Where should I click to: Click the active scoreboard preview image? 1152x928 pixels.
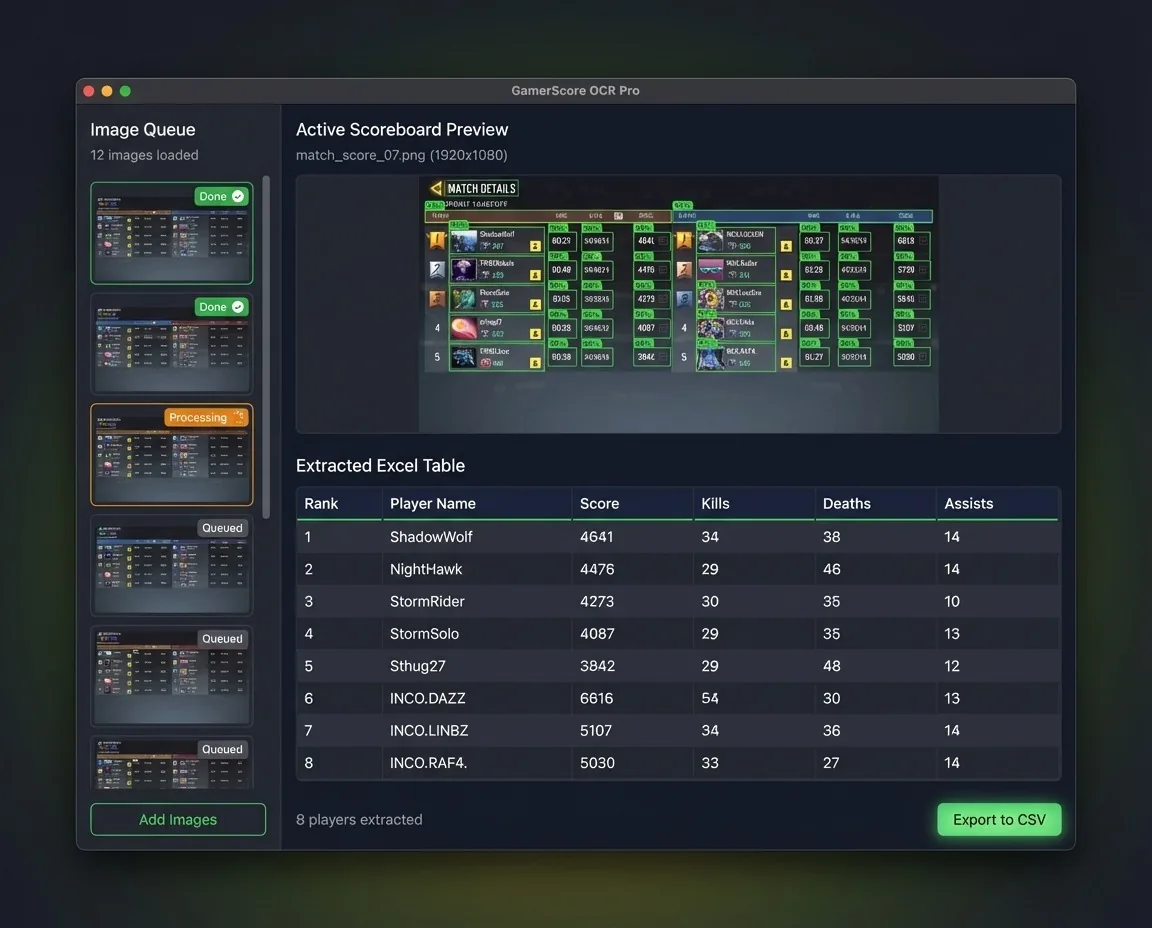[x=678, y=303]
